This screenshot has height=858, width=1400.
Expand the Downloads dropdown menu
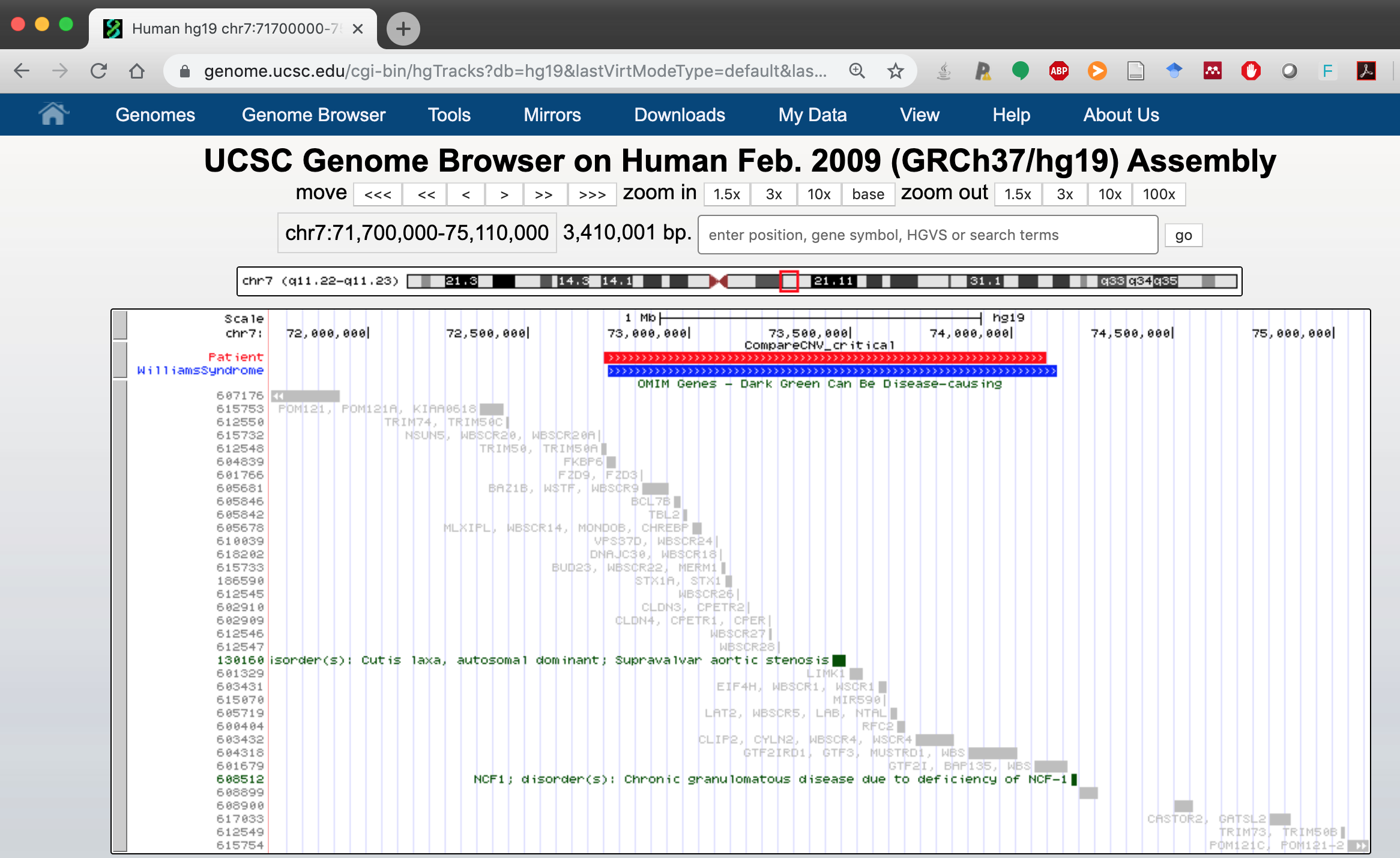[x=679, y=115]
